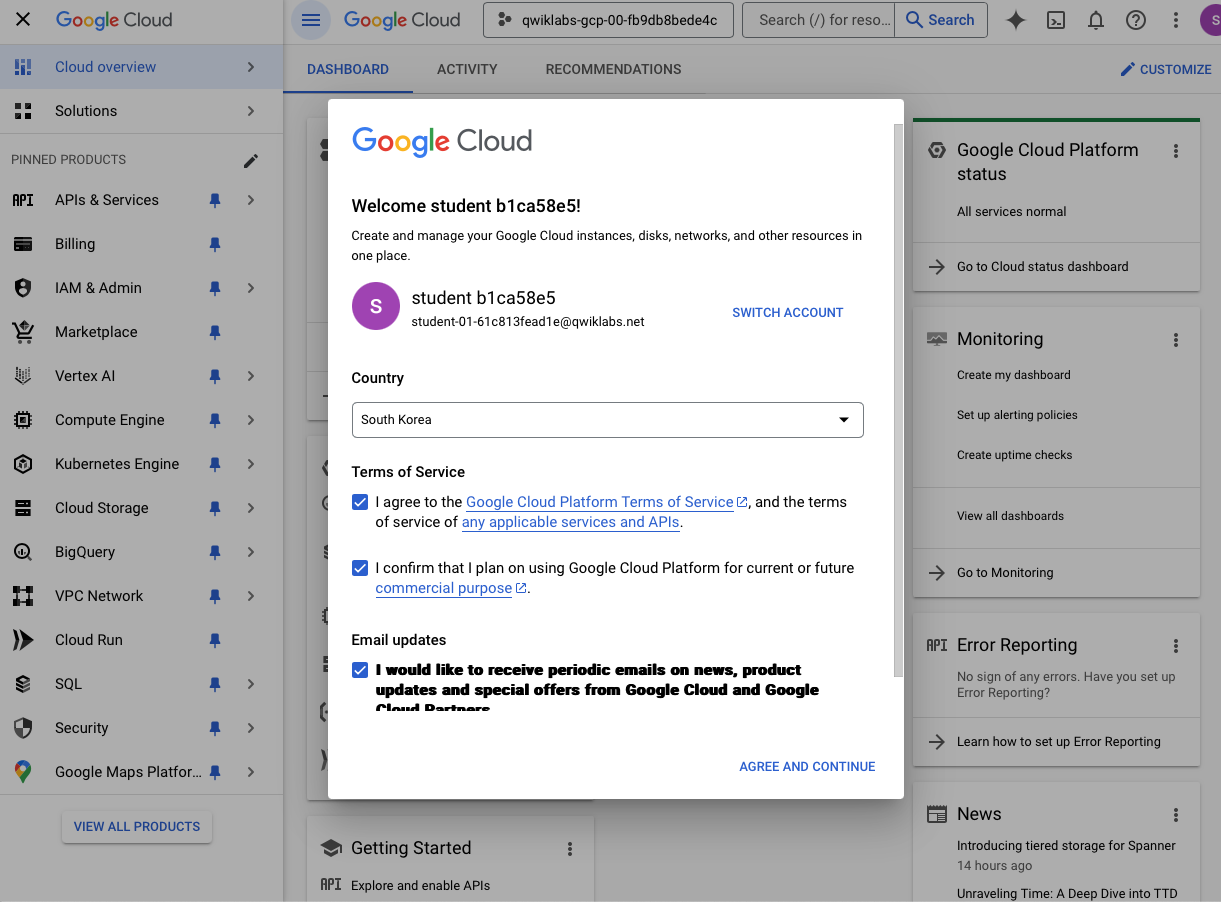This screenshot has width=1221, height=902.
Task: Unpin Security using its pin icon
Action: pos(214,728)
